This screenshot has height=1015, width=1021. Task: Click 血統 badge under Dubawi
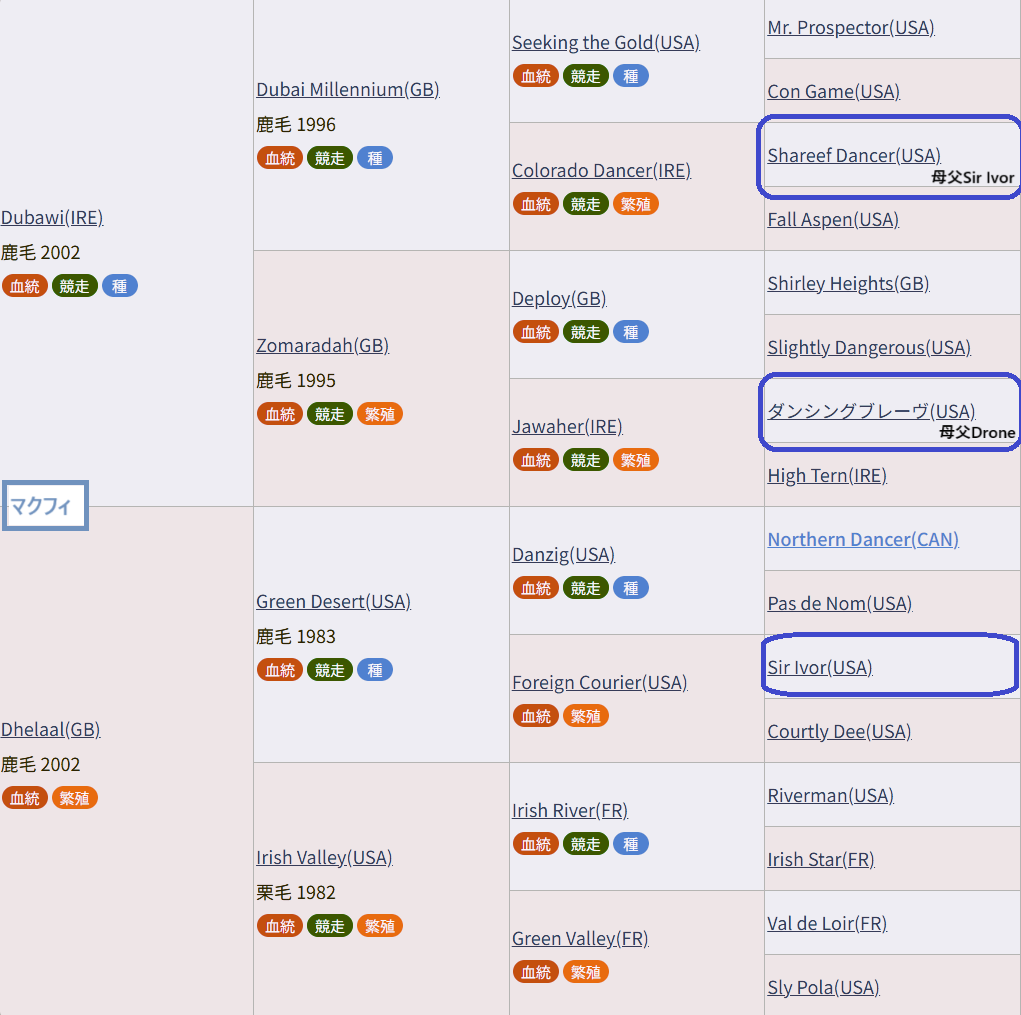tap(25, 286)
